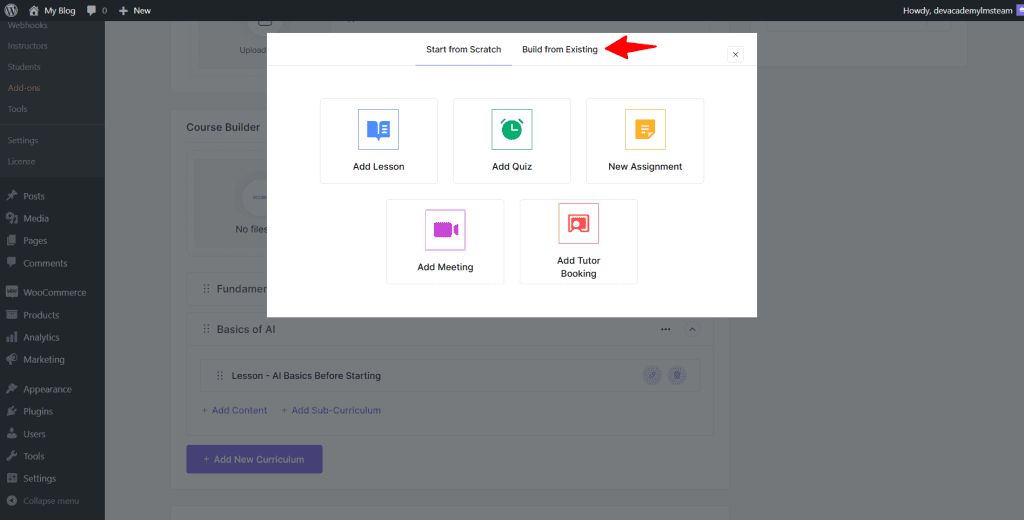Click the New Assignment note icon
The width and height of the screenshot is (1024, 520).
tap(645, 129)
